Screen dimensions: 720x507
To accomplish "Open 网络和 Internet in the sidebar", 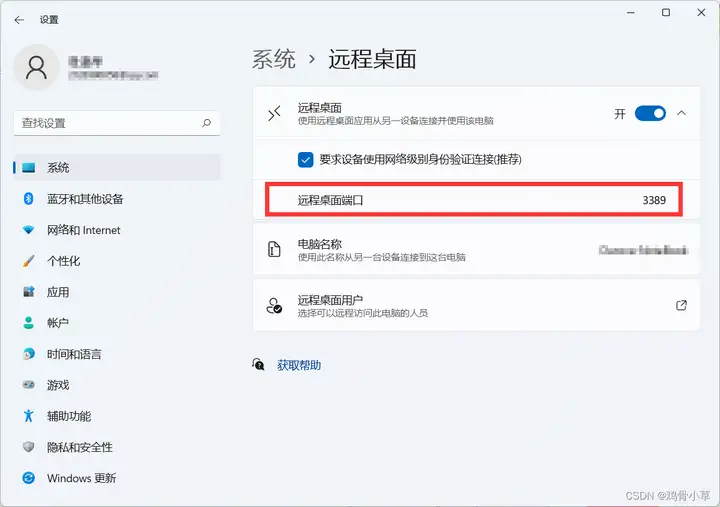I will 117,230.
